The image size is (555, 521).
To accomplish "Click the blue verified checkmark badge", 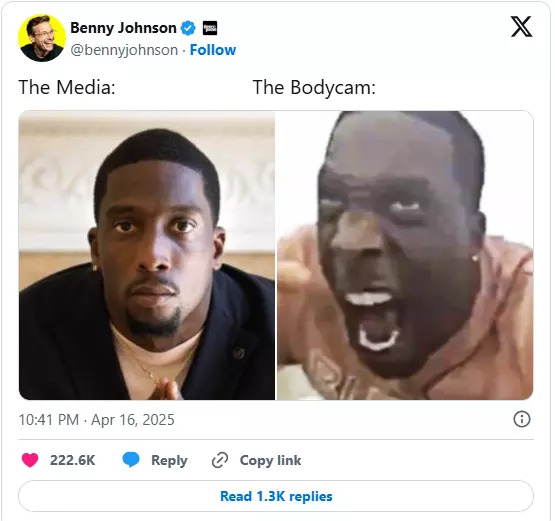I will click(188, 28).
